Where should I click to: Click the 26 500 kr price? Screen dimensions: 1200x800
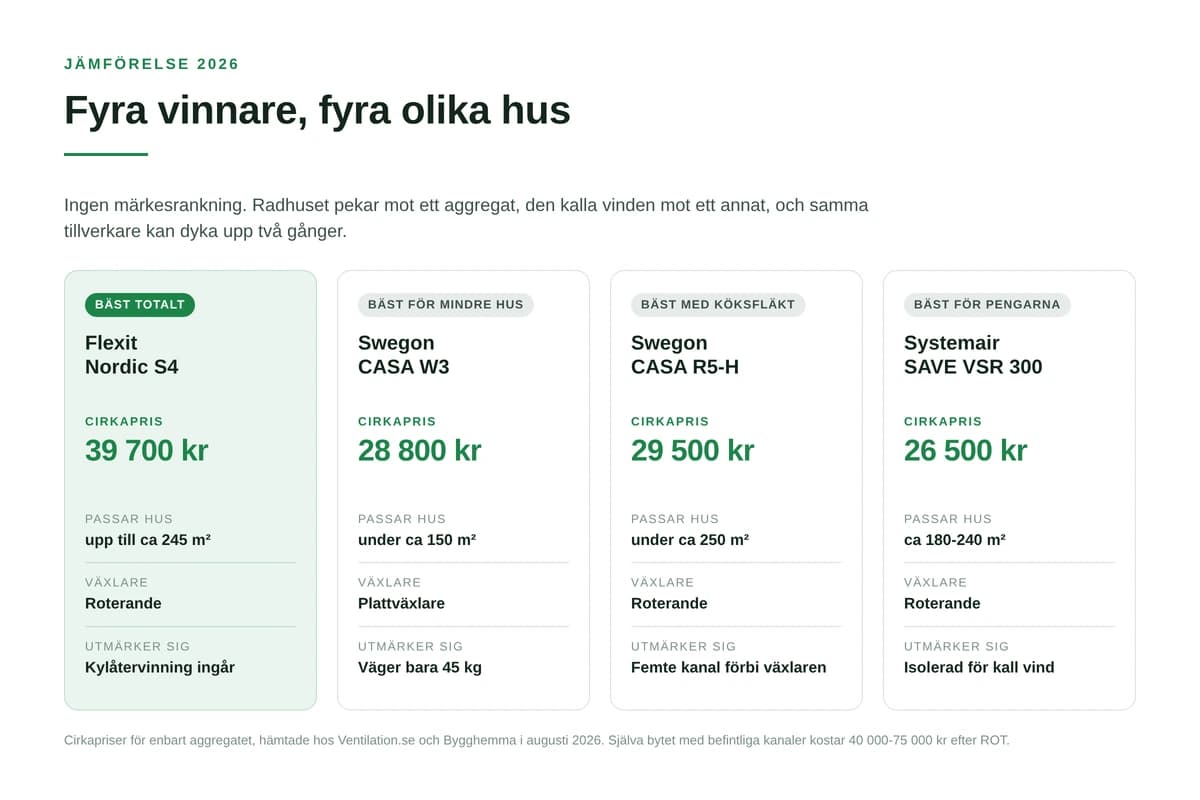point(966,450)
